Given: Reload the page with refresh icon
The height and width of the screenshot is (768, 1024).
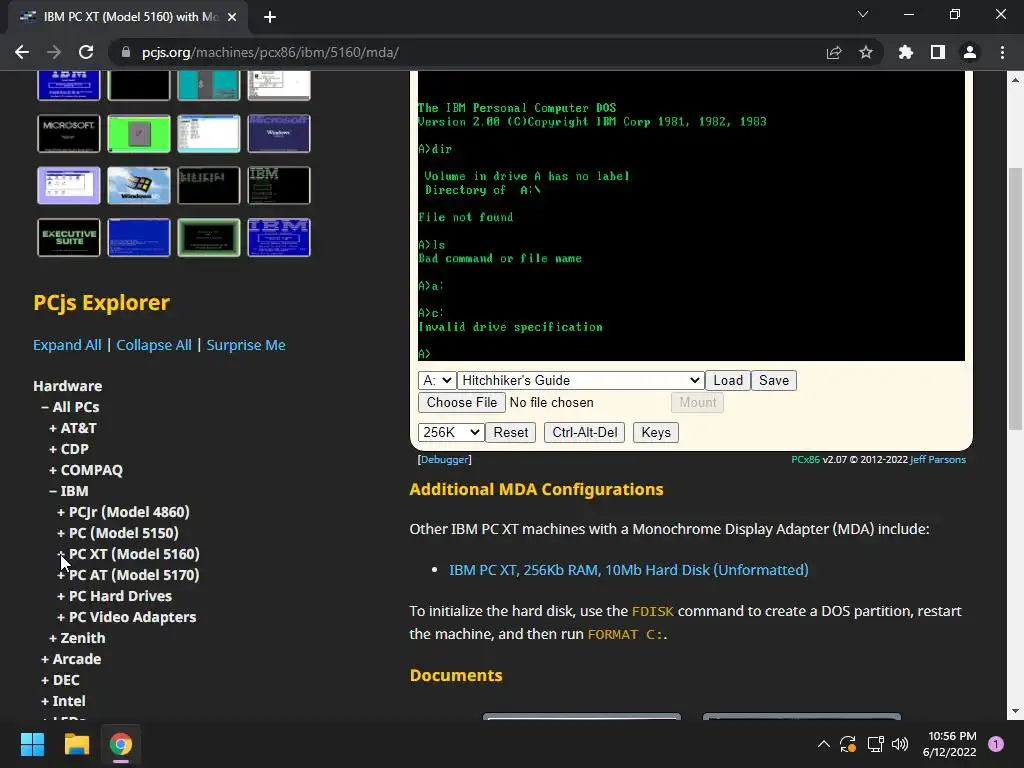Looking at the screenshot, I should (86, 52).
